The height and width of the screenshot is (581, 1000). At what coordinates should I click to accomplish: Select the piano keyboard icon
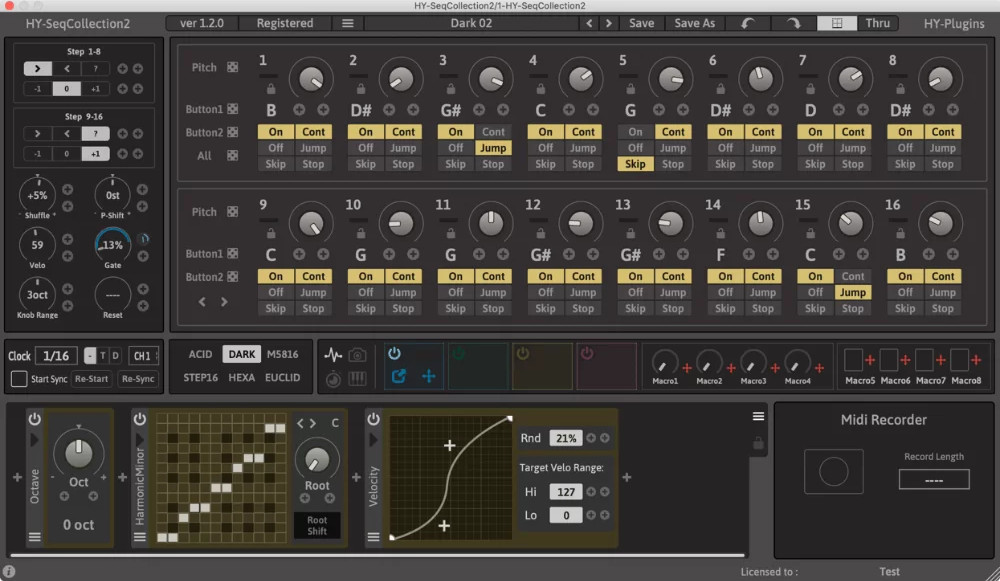coord(358,379)
